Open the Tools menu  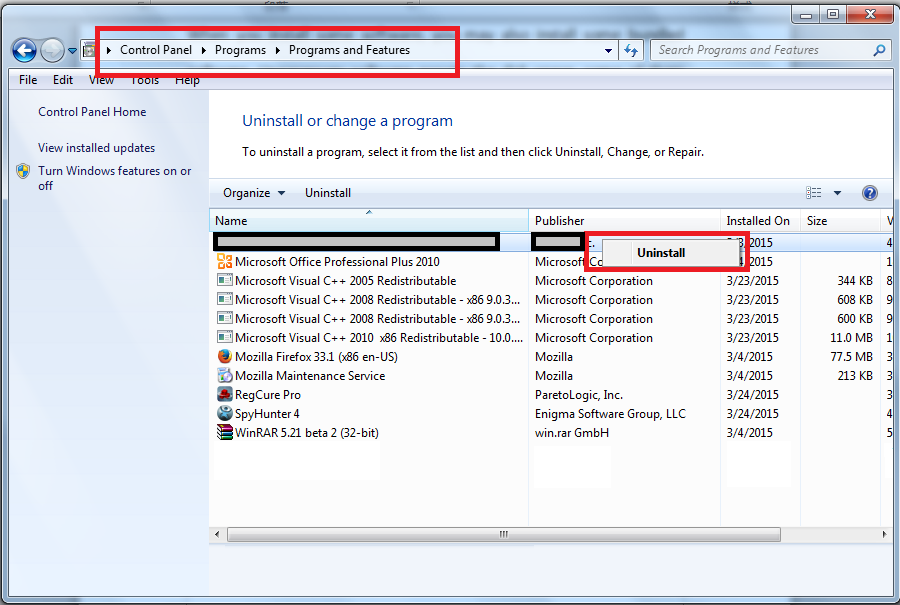(x=145, y=80)
